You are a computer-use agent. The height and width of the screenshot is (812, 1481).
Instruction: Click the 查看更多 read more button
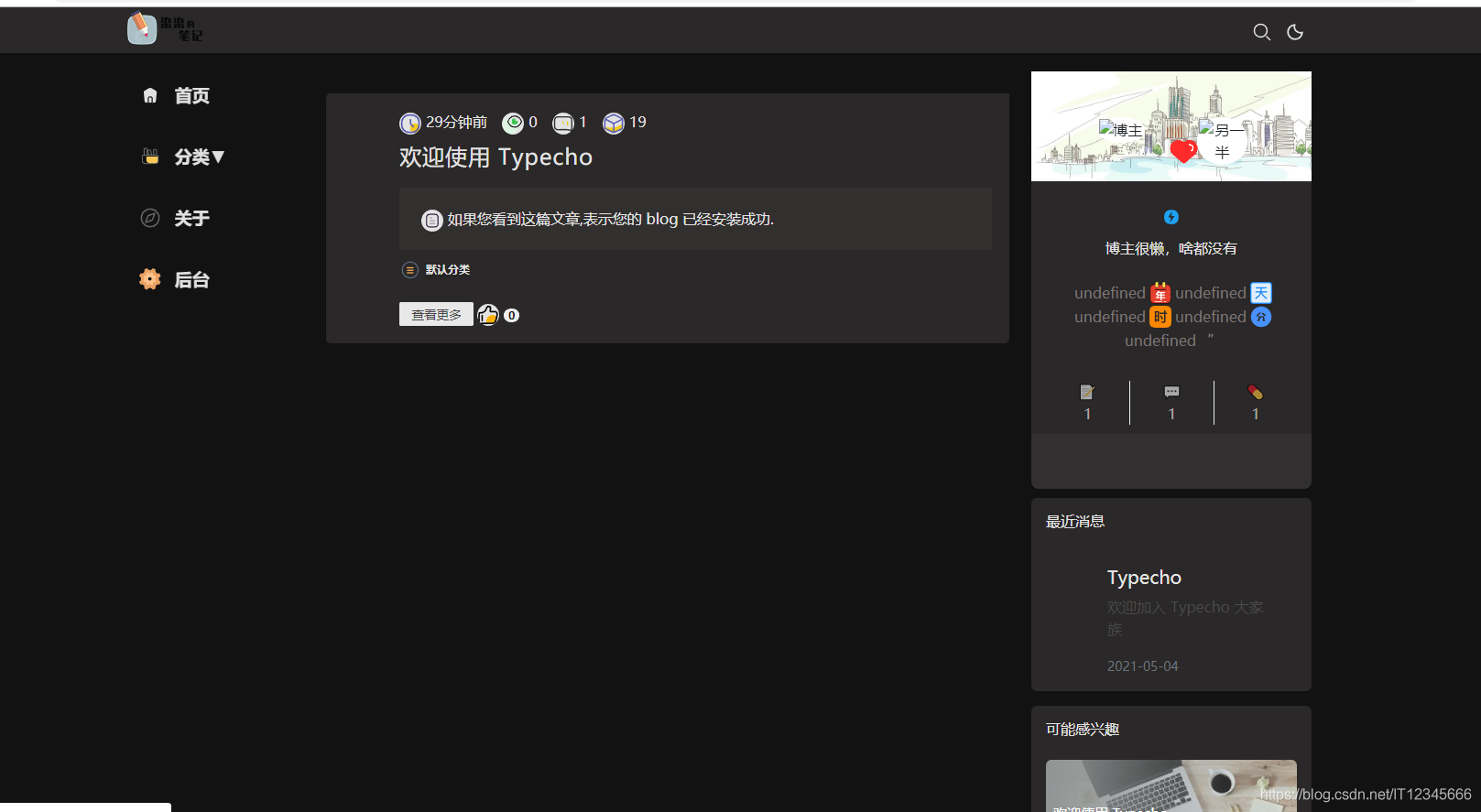pyautogui.click(x=436, y=314)
